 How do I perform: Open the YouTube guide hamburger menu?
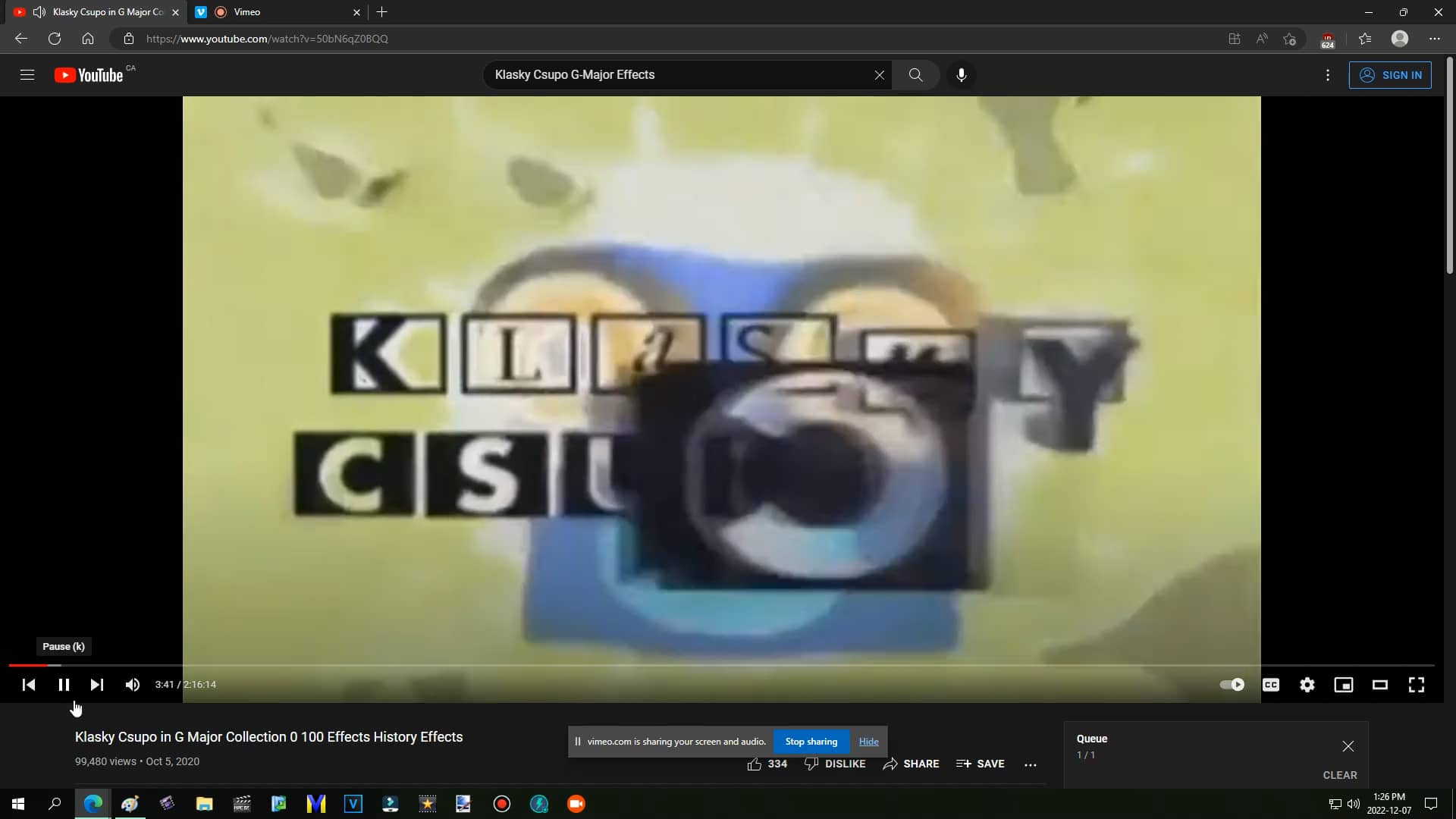click(x=27, y=74)
